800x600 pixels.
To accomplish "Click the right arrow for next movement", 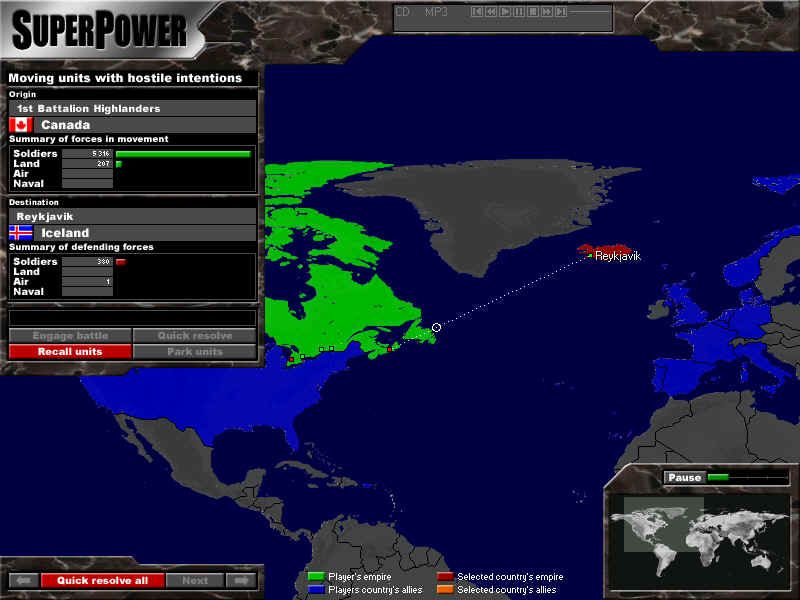I will tap(240, 580).
